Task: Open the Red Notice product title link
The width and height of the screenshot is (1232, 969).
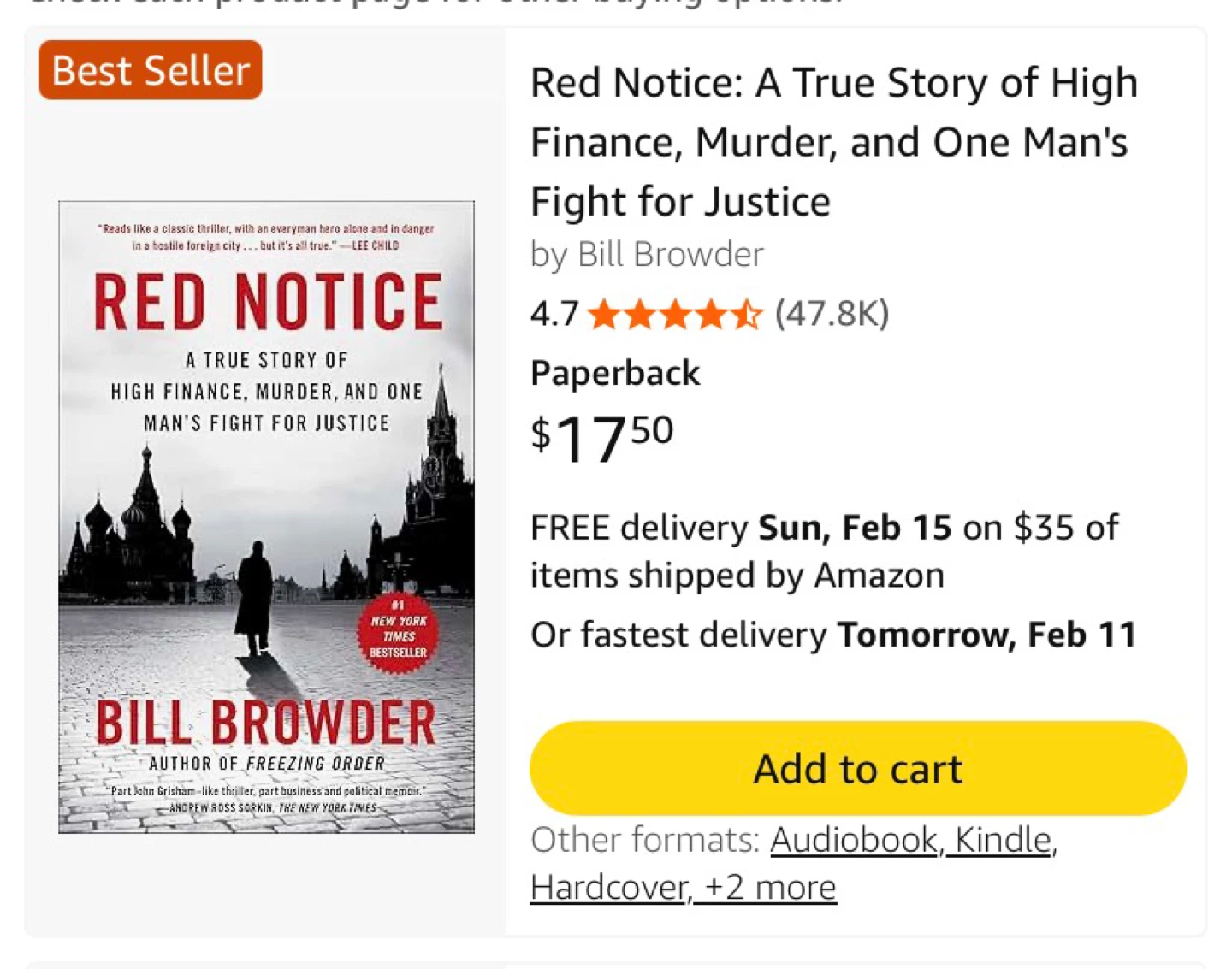Action: 833,142
